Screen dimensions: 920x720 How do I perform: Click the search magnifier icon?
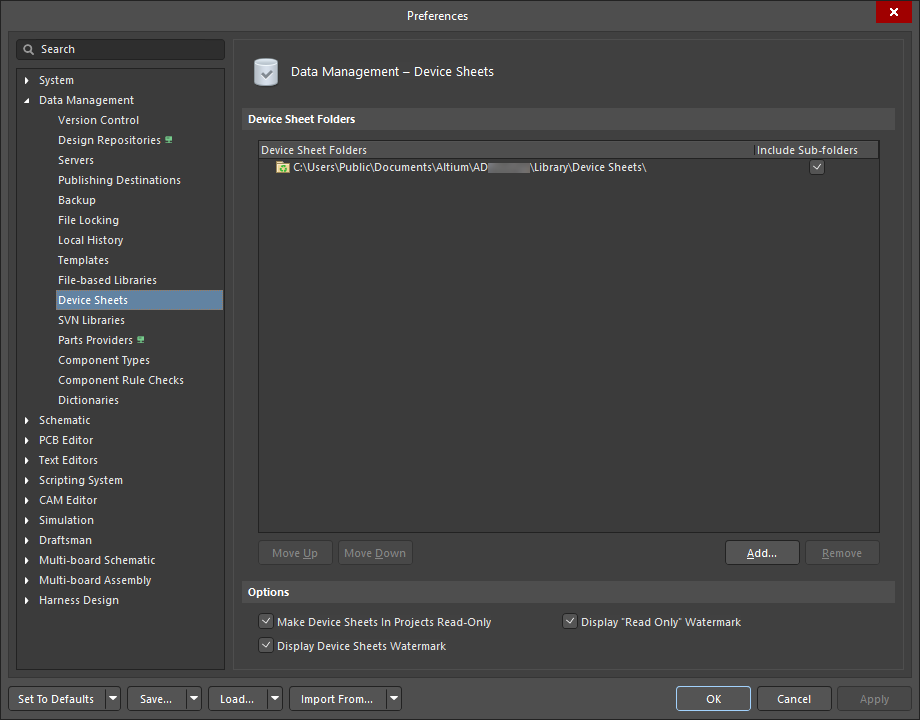click(x=28, y=49)
